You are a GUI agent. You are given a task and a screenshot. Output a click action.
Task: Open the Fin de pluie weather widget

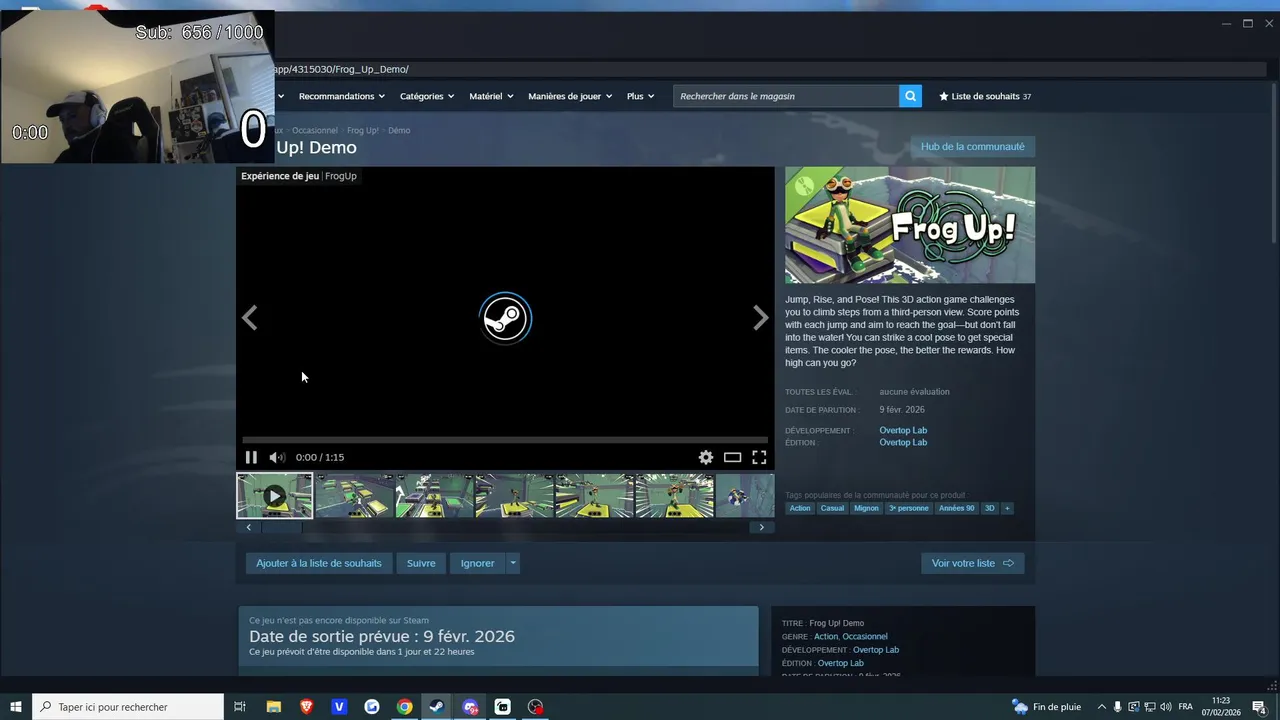(1046, 707)
